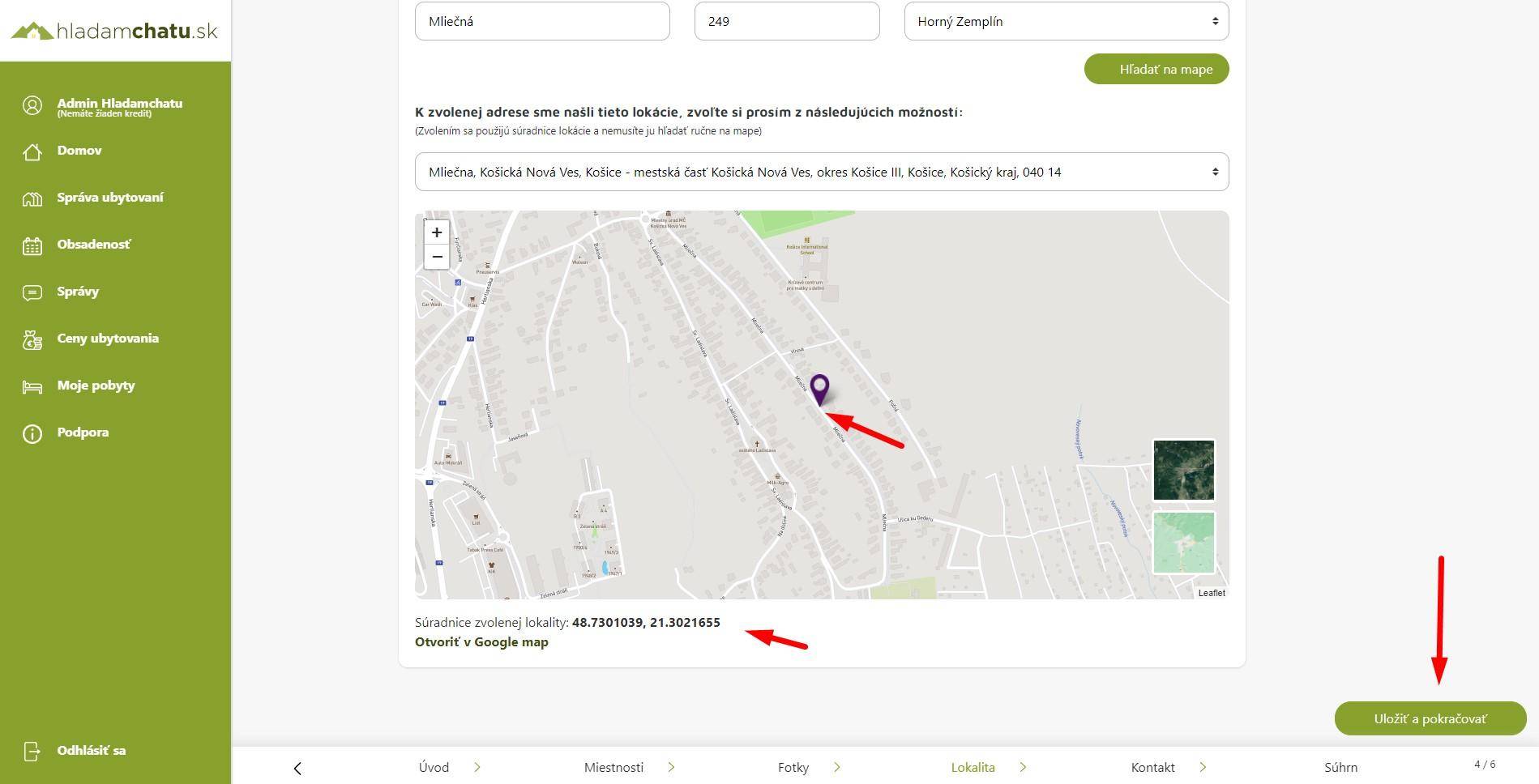Click the Odhlásiť sa logout icon
The width and height of the screenshot is (1539, 784).
(32, 751)
